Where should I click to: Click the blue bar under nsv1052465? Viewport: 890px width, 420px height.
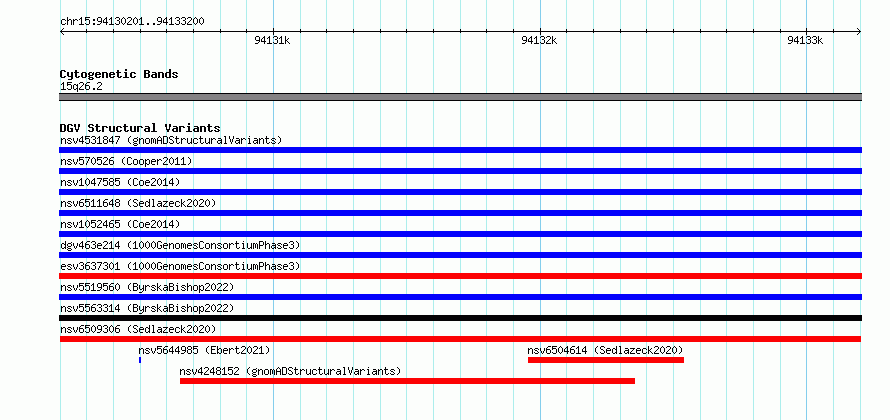click(460, 234)
